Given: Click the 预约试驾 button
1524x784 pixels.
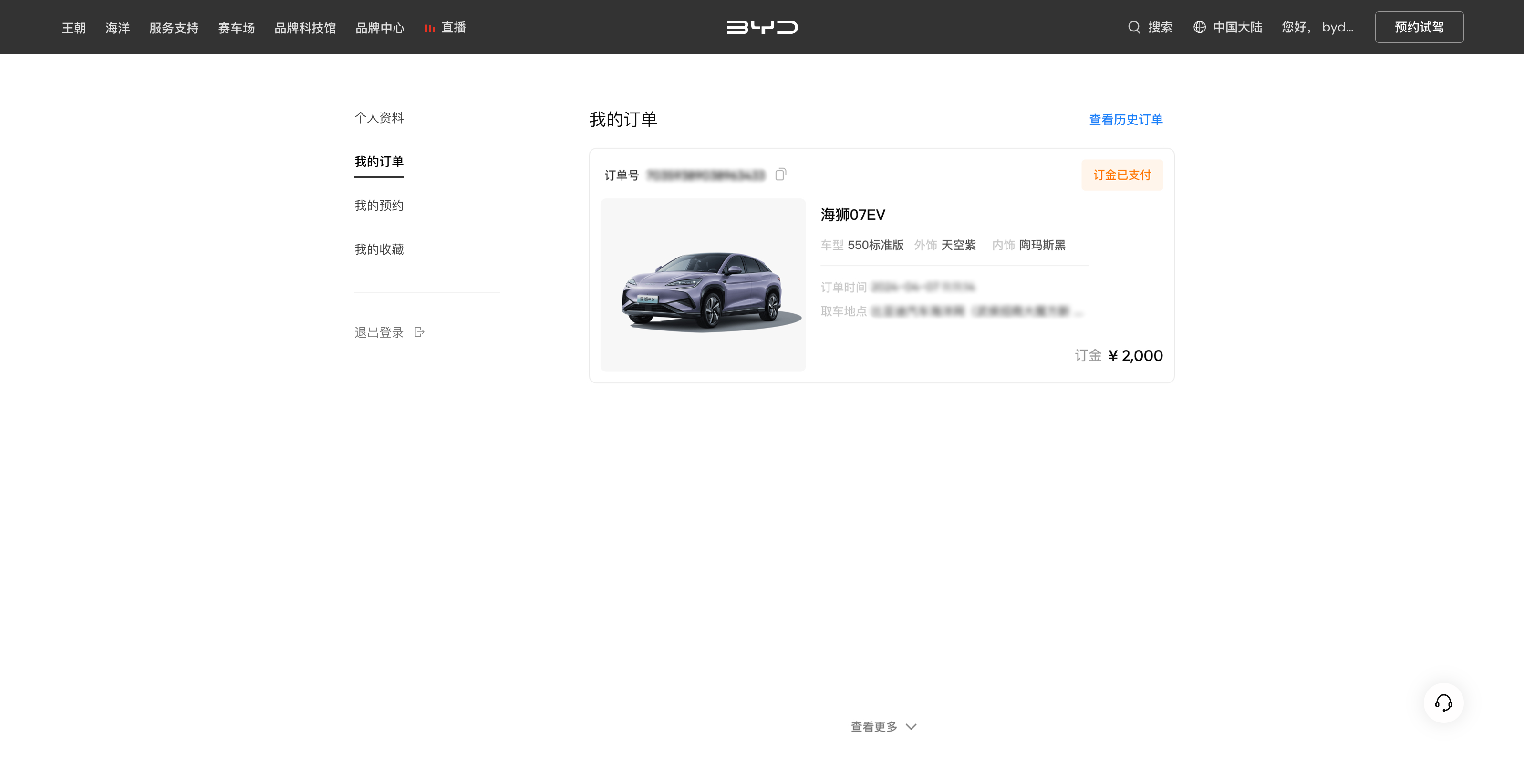Looking at the screenshot, I should tap(1419, 27).
